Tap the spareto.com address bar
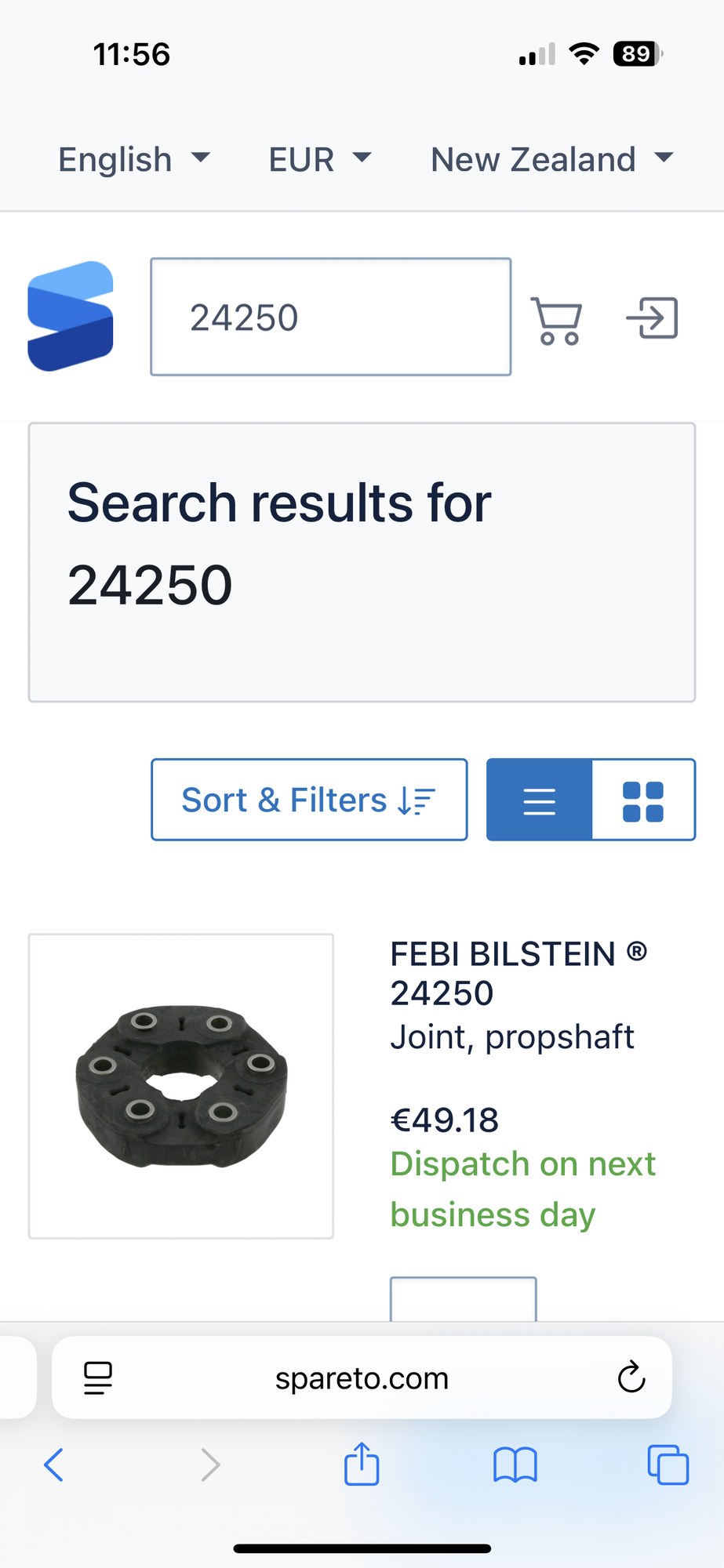Screen dimensions: 724x1568 [362, 1377]
